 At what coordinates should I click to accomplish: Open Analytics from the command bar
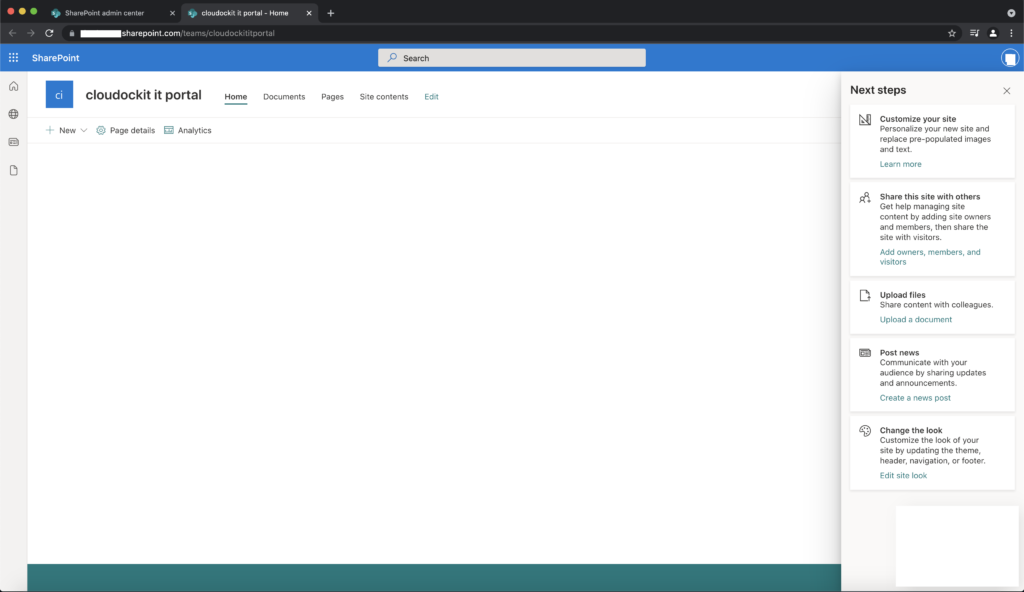pos(187,130)
